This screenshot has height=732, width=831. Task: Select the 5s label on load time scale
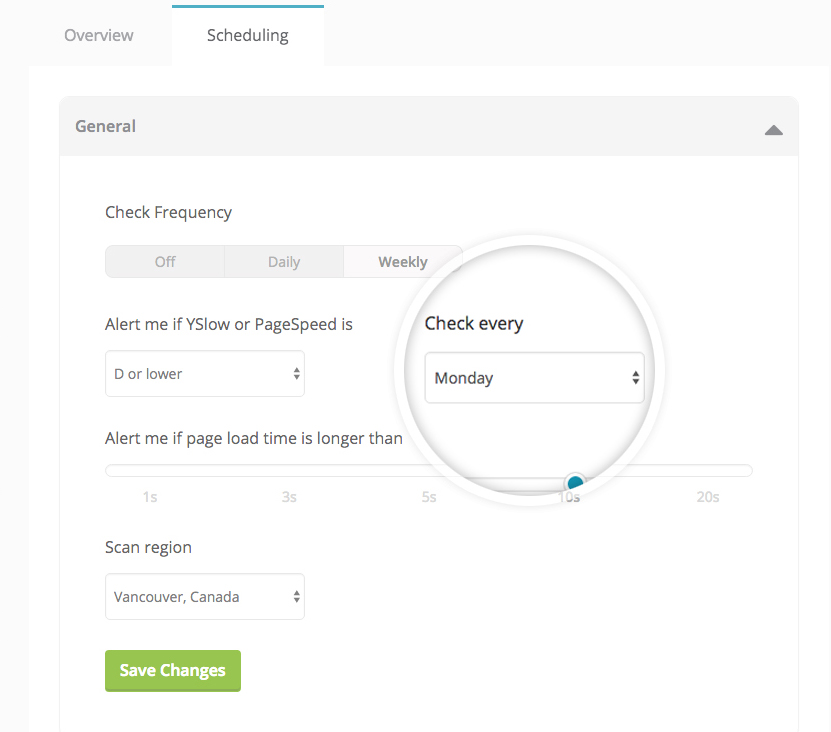(428, 497)
